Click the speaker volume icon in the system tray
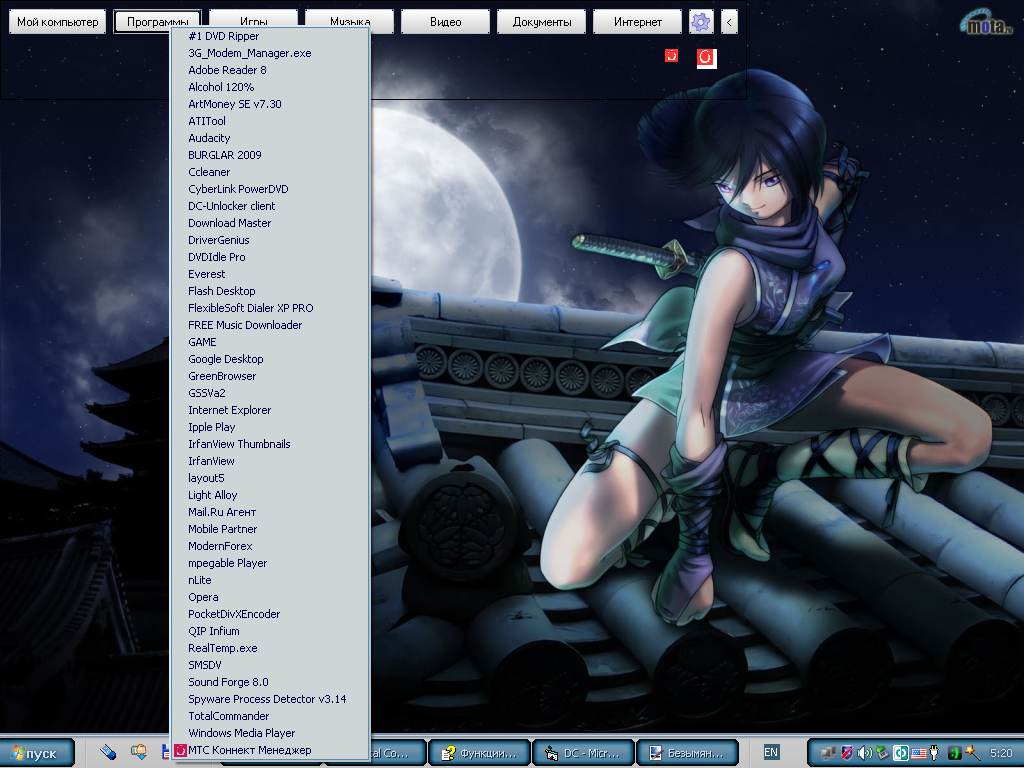This screenshot has height=768, width=1024. [x=865, y=753]
